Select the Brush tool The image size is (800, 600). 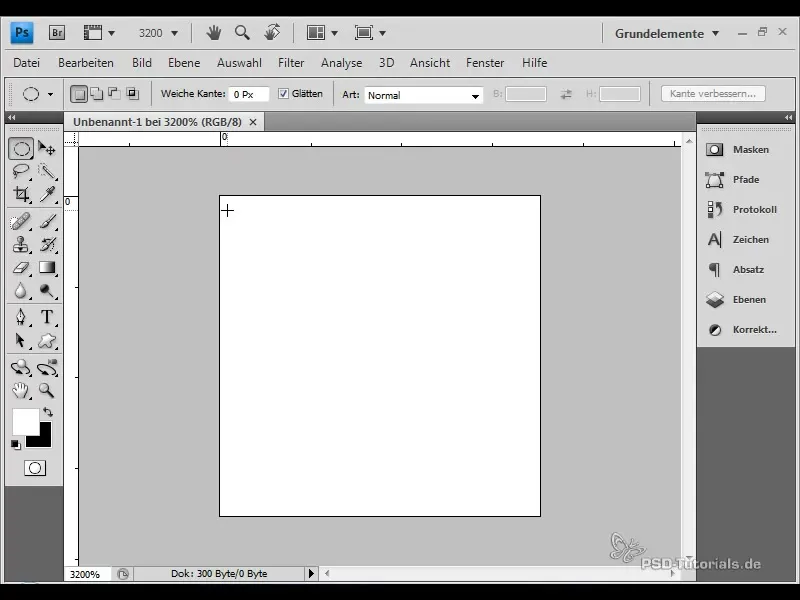pos(47,221)
